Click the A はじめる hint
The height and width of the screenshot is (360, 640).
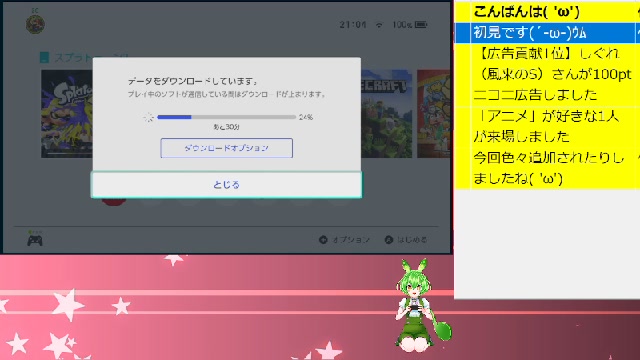pos(406,240)
